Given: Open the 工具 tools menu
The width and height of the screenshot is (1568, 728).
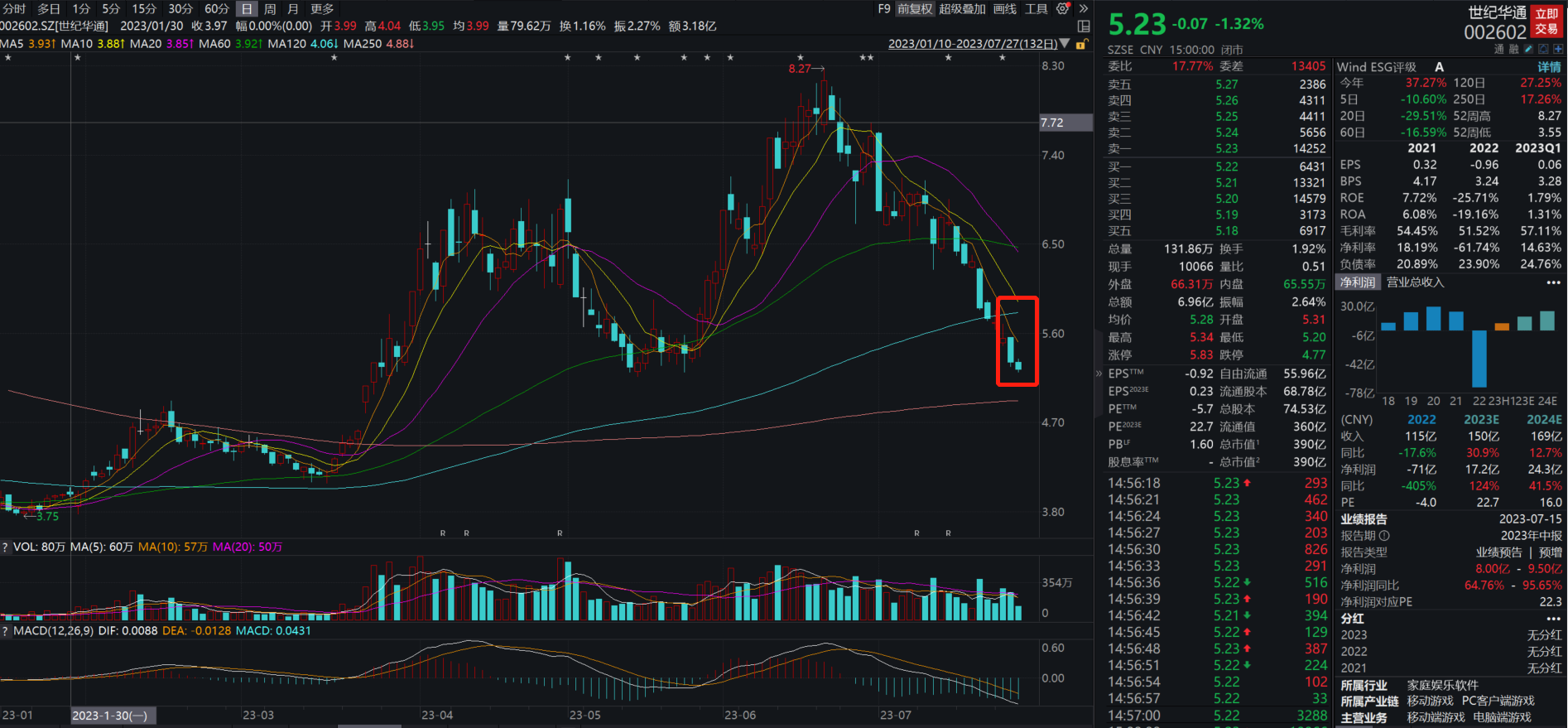Looking at the screenshot, I should click(1036, 9).
